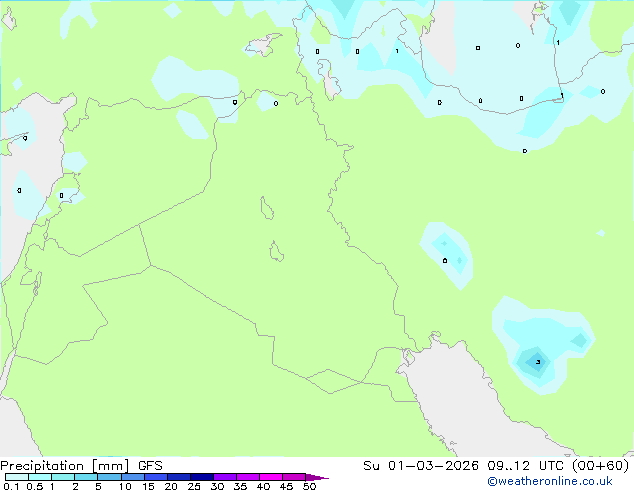Click the legend label "25"
The height and width of the screenshot is (490, 634).
pyautogui.click(x=194, y=486)
